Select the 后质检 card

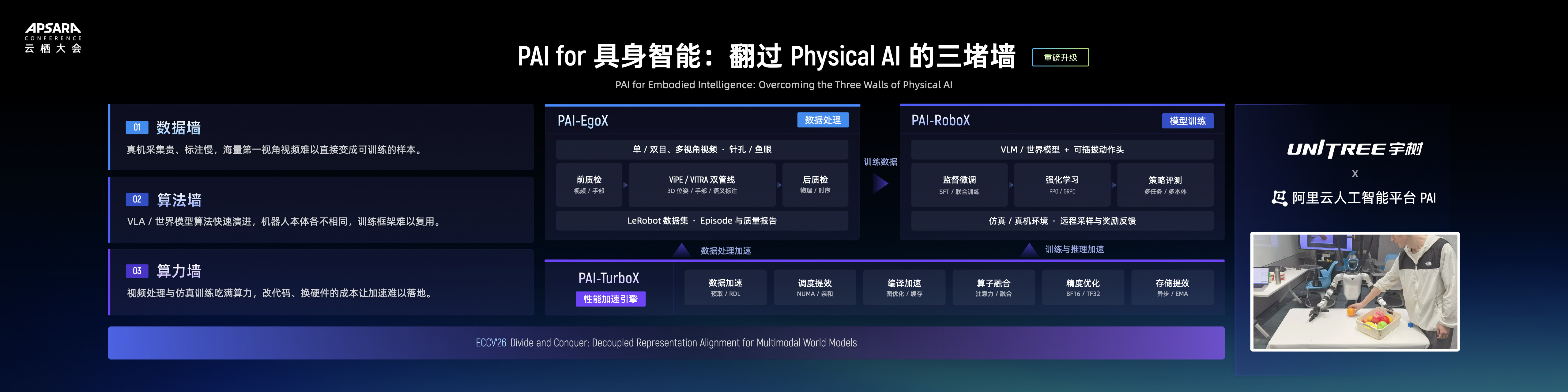tap(815, 184)
